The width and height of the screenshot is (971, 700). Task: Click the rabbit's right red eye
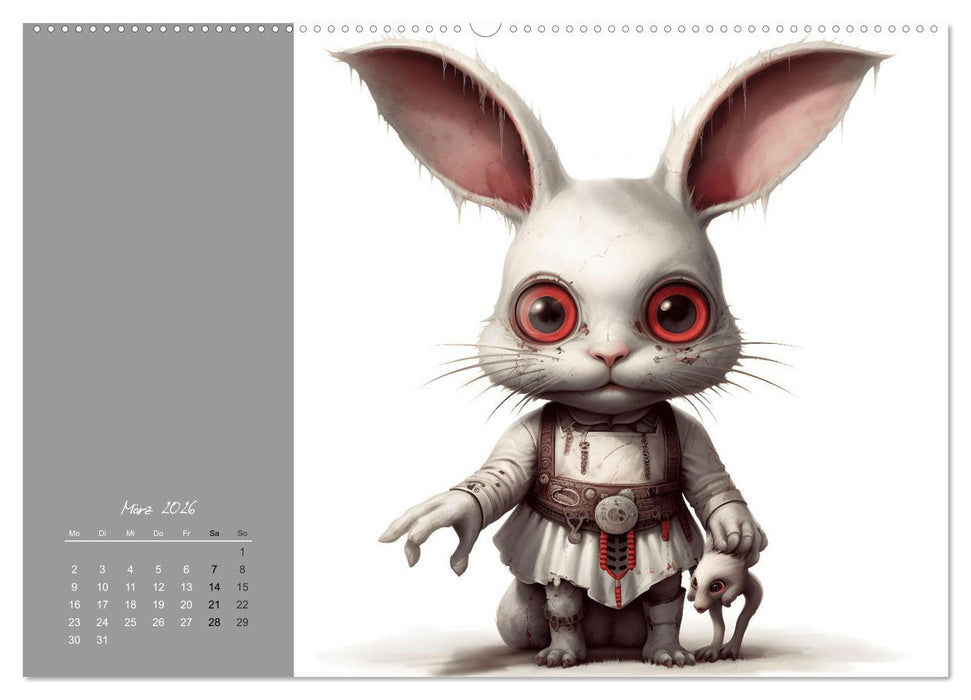(x=545, y=312)
